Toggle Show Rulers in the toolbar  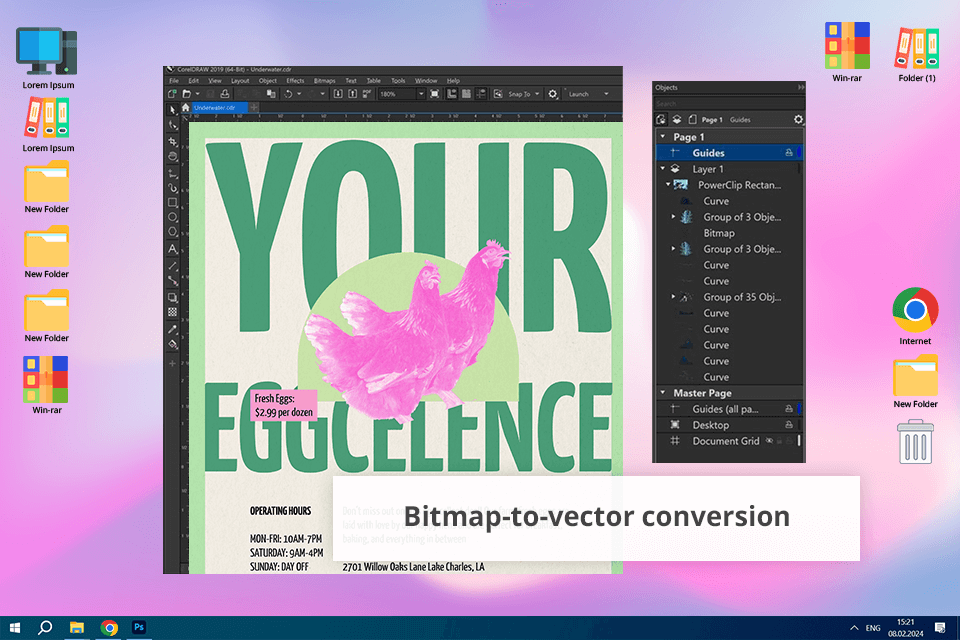452,94
